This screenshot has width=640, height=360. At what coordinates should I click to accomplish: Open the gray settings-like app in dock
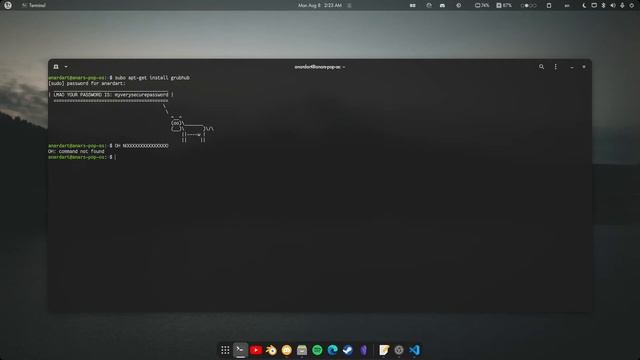399,350
